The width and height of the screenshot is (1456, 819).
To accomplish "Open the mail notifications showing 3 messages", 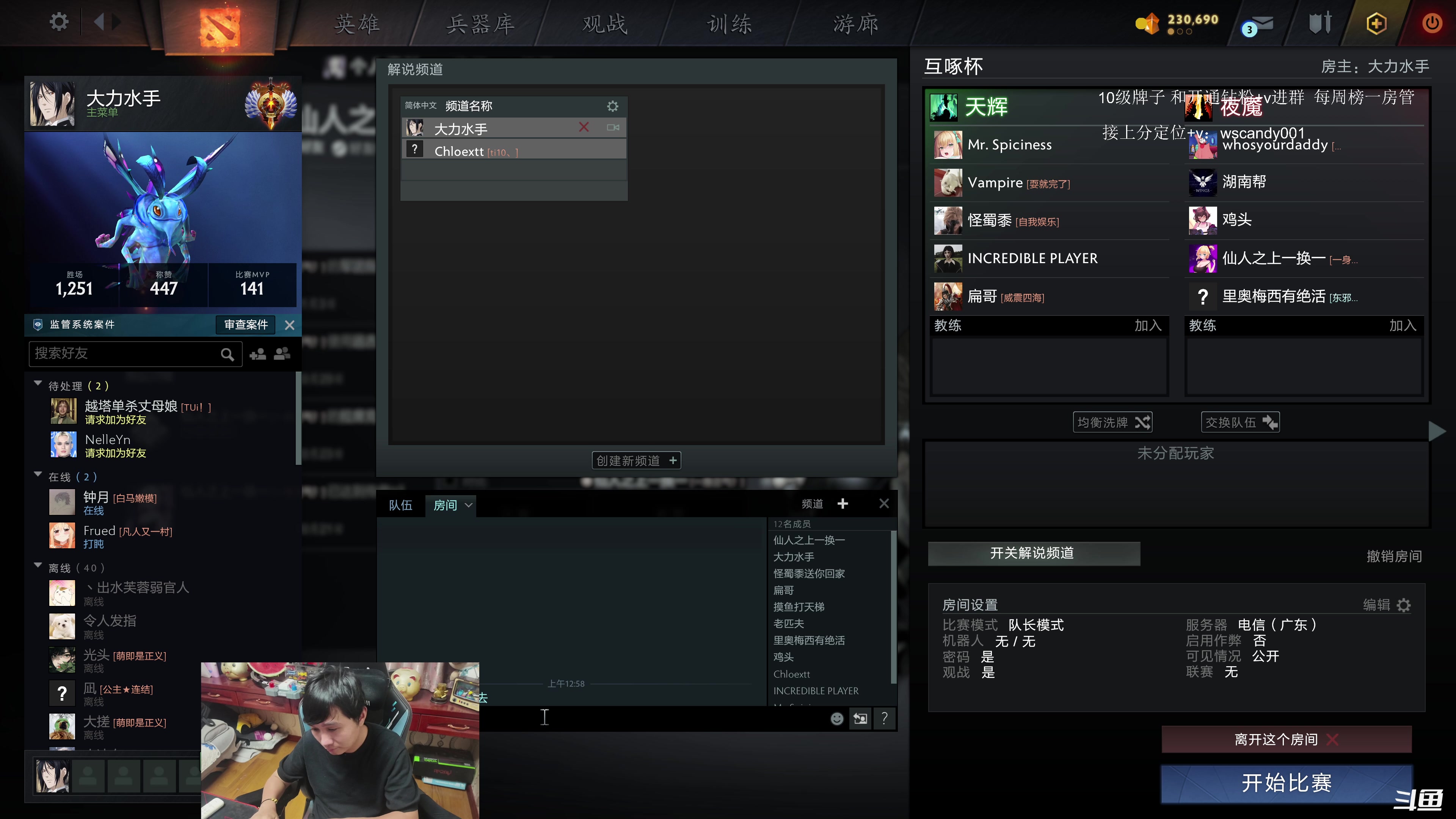I will click(x=1260, y=24).
